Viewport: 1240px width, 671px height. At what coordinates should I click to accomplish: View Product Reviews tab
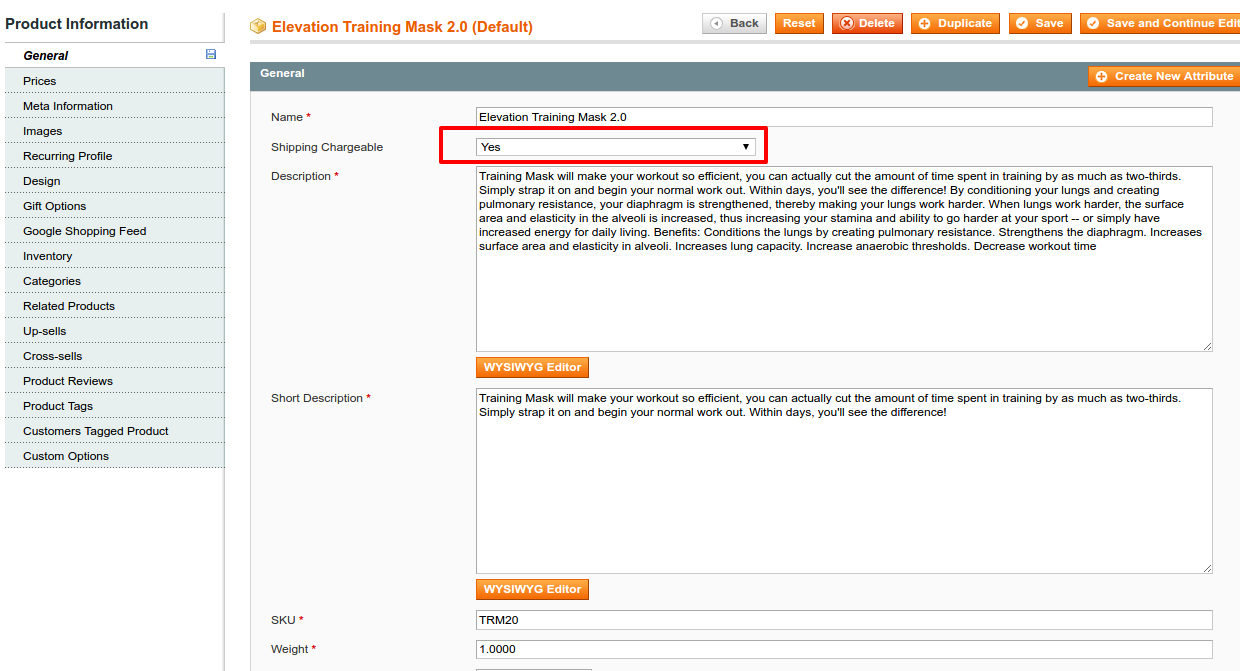coord(114,381)
